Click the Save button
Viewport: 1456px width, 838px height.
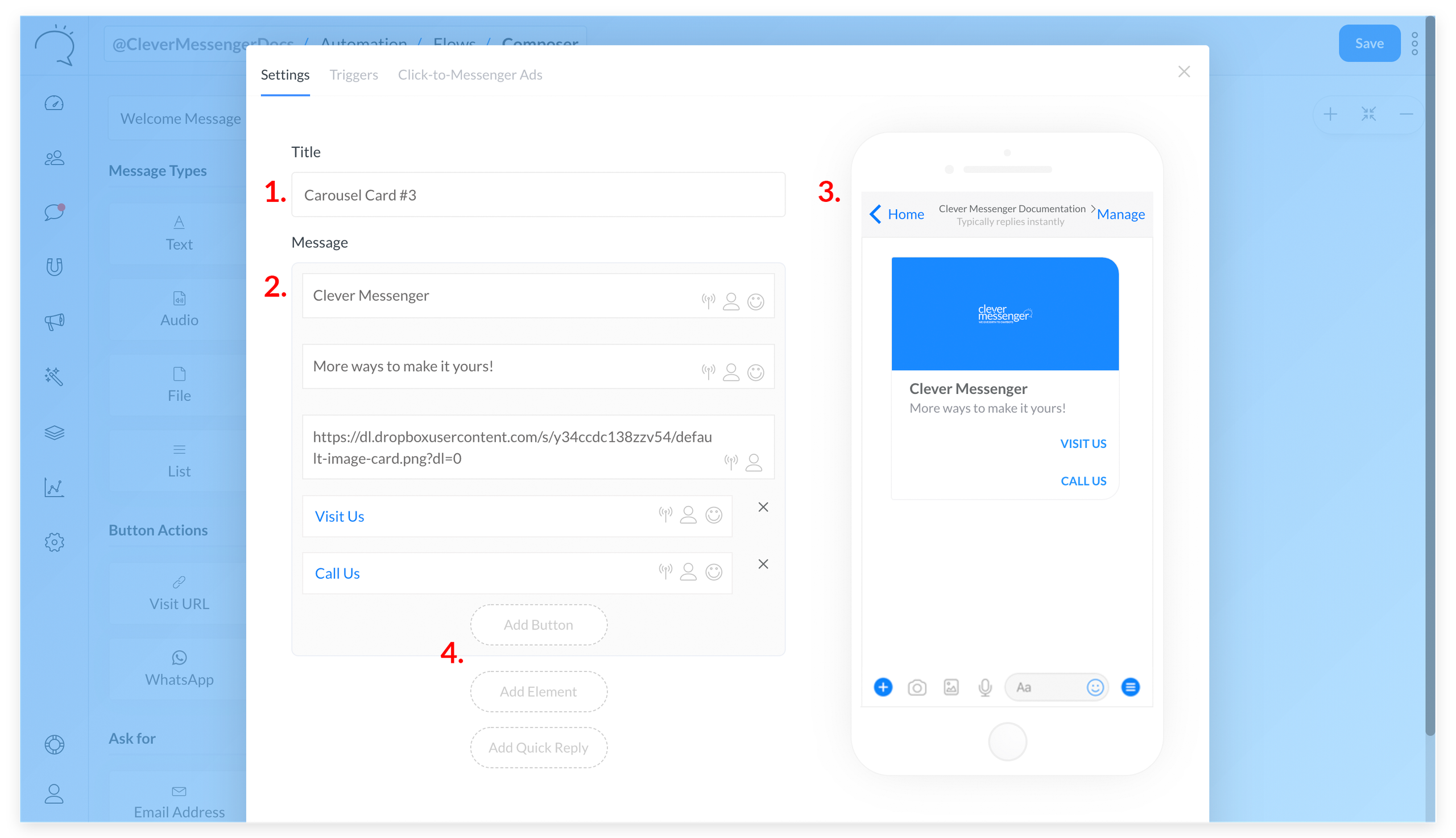coord(1369,43)
